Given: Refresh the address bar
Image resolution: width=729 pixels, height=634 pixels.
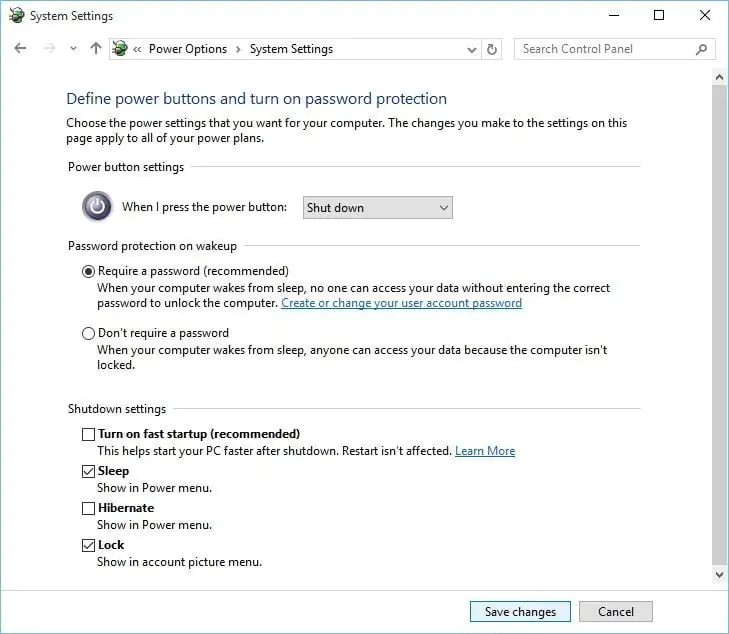Looking at the screenshot, I should (x=491, y=49).
